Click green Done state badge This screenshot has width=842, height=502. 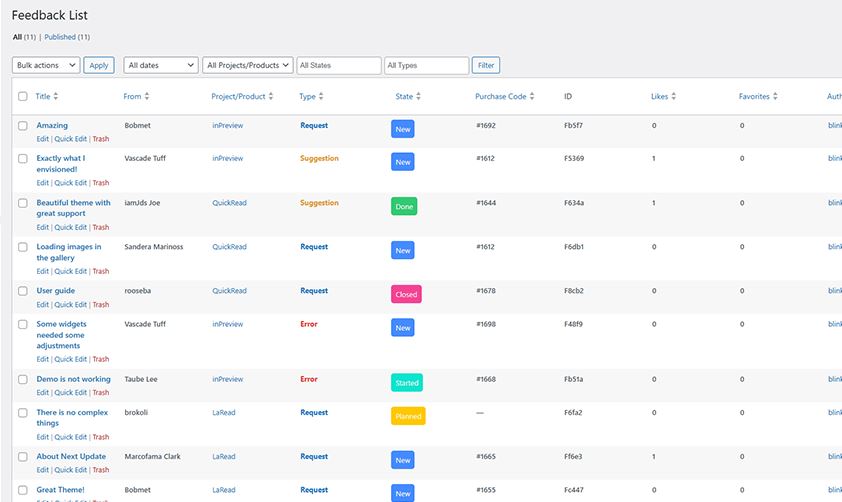tap(404, 207)
